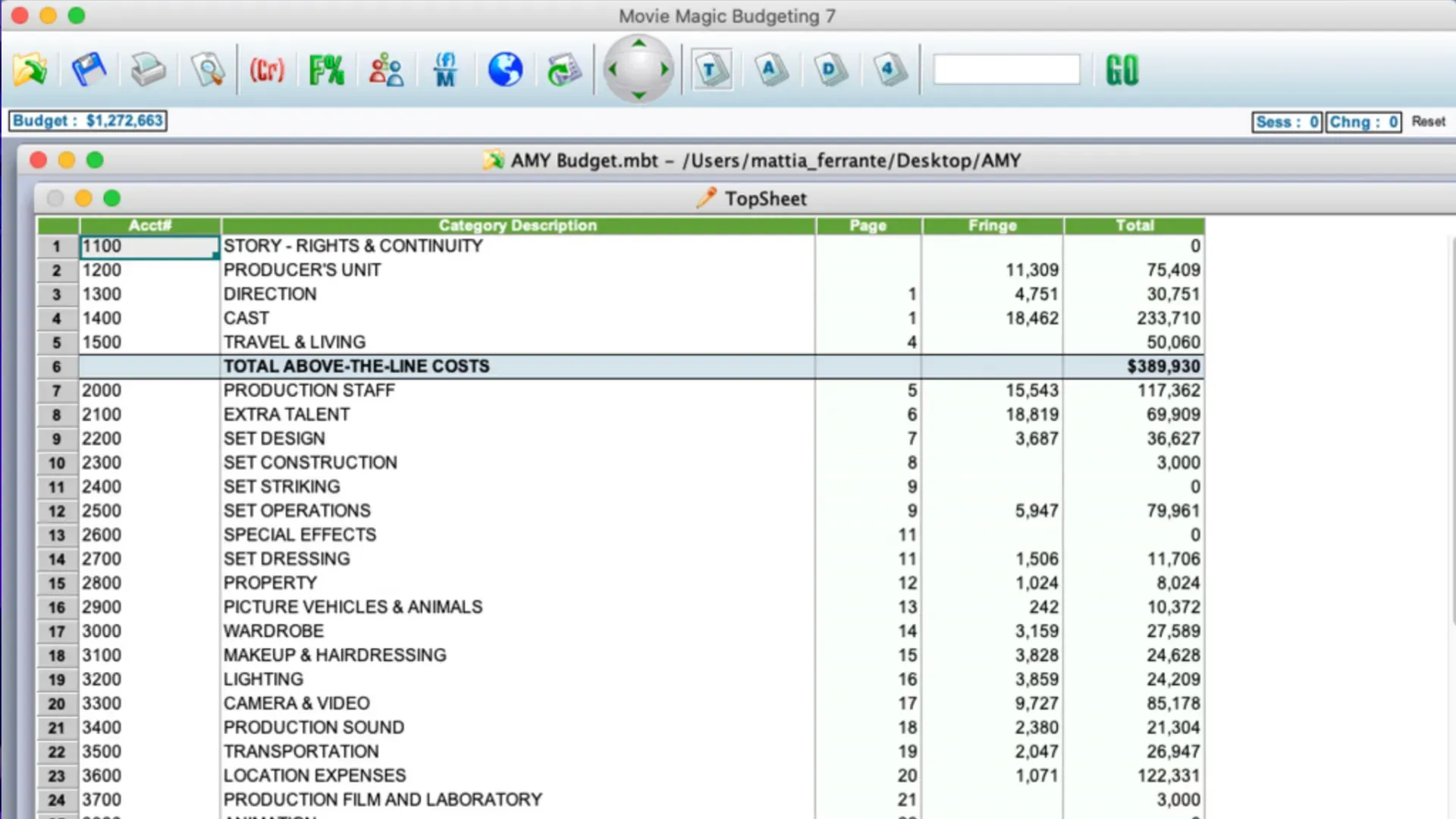1456x819 pixels.
Task: Switch to Account level A icon
Action: tap(770, 71)
